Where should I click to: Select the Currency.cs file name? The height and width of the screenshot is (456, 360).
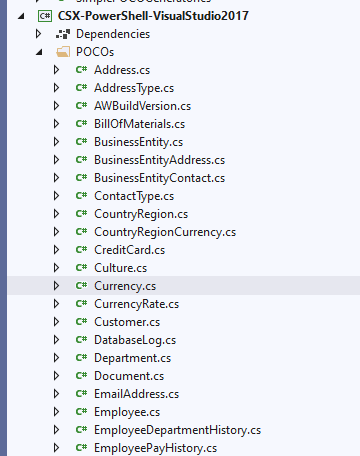click(x=125, y=286)
